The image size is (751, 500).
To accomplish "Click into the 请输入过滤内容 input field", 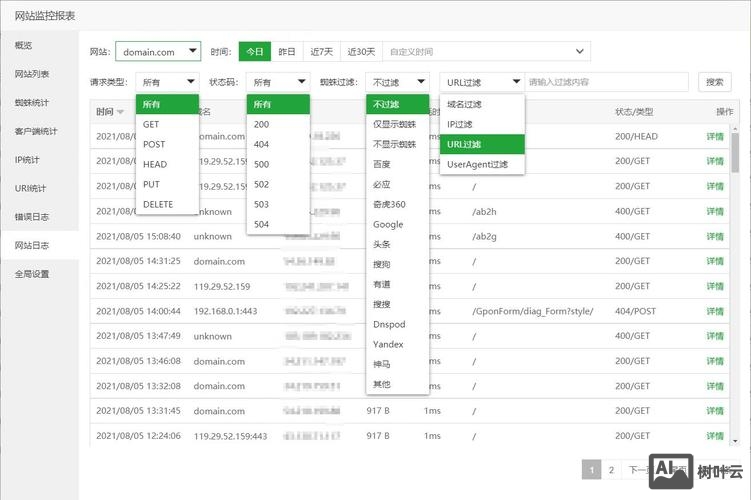I will point(608,82).
